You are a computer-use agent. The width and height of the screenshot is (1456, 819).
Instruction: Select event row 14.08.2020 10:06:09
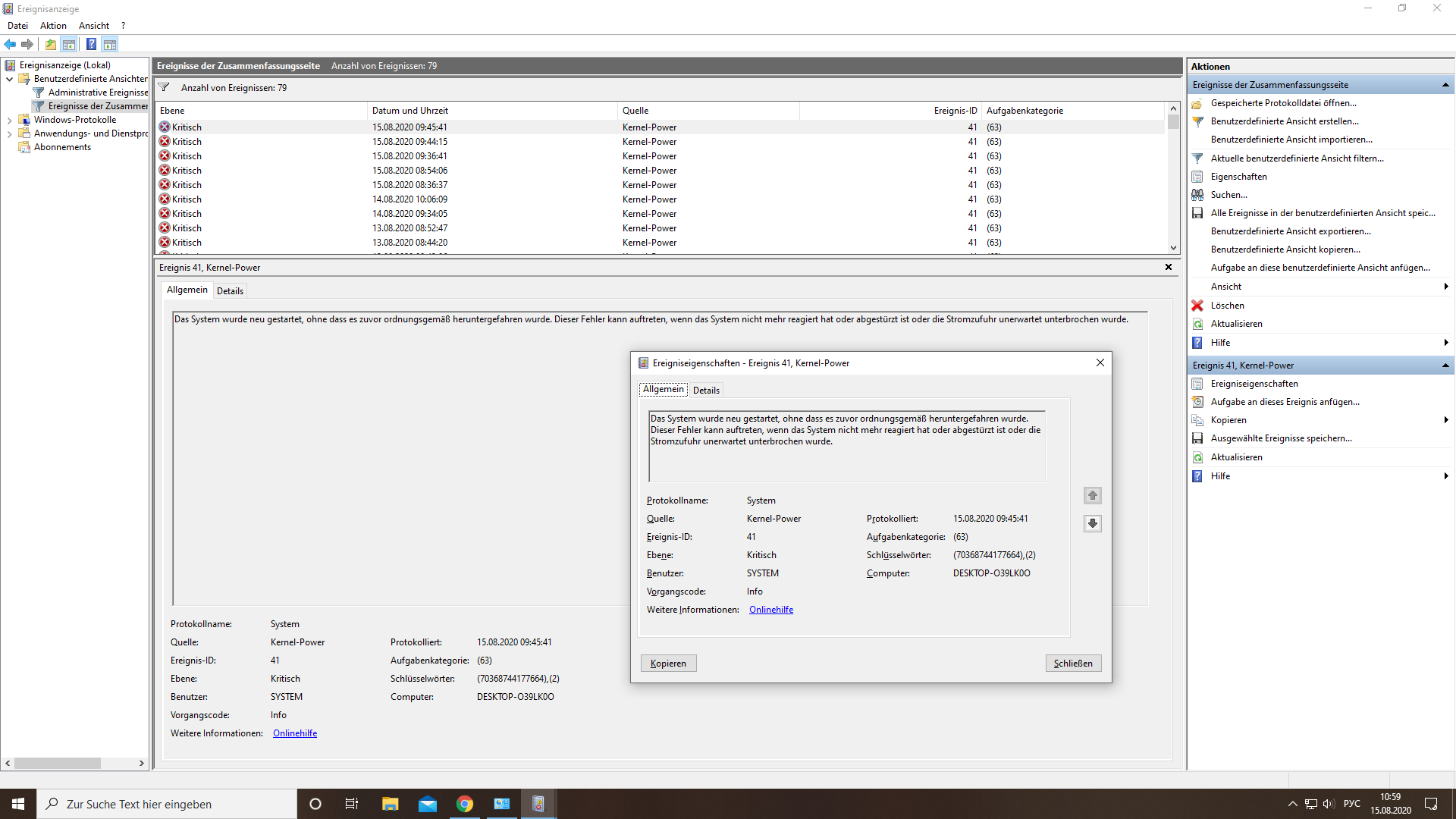(660, 199)
